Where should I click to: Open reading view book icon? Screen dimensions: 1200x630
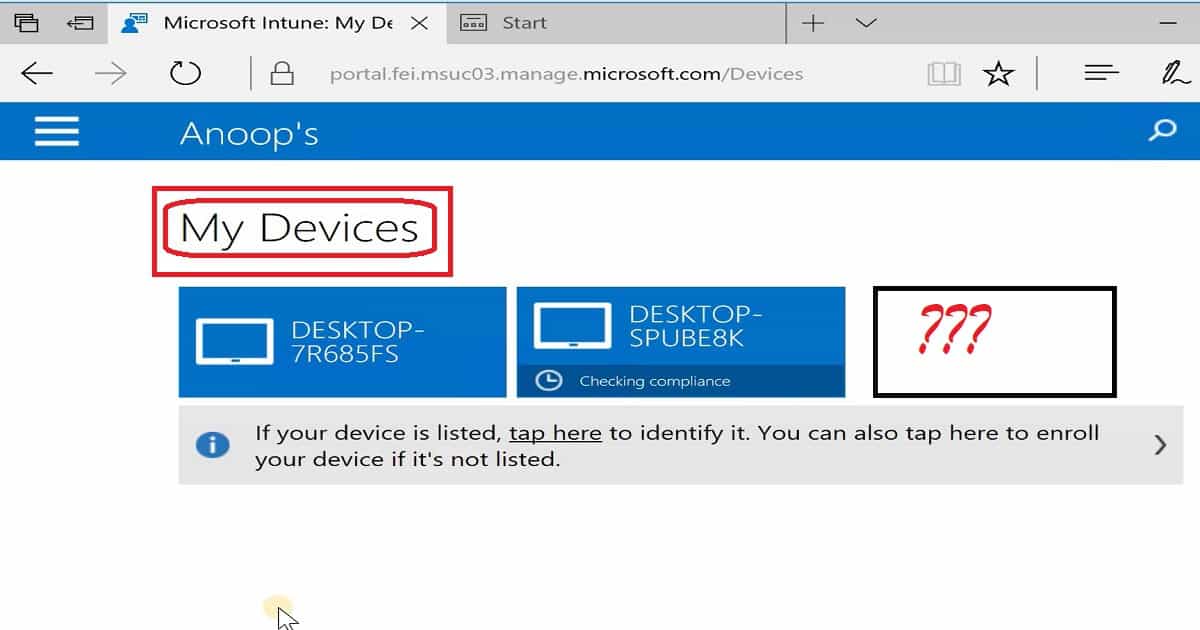(944, 73)
